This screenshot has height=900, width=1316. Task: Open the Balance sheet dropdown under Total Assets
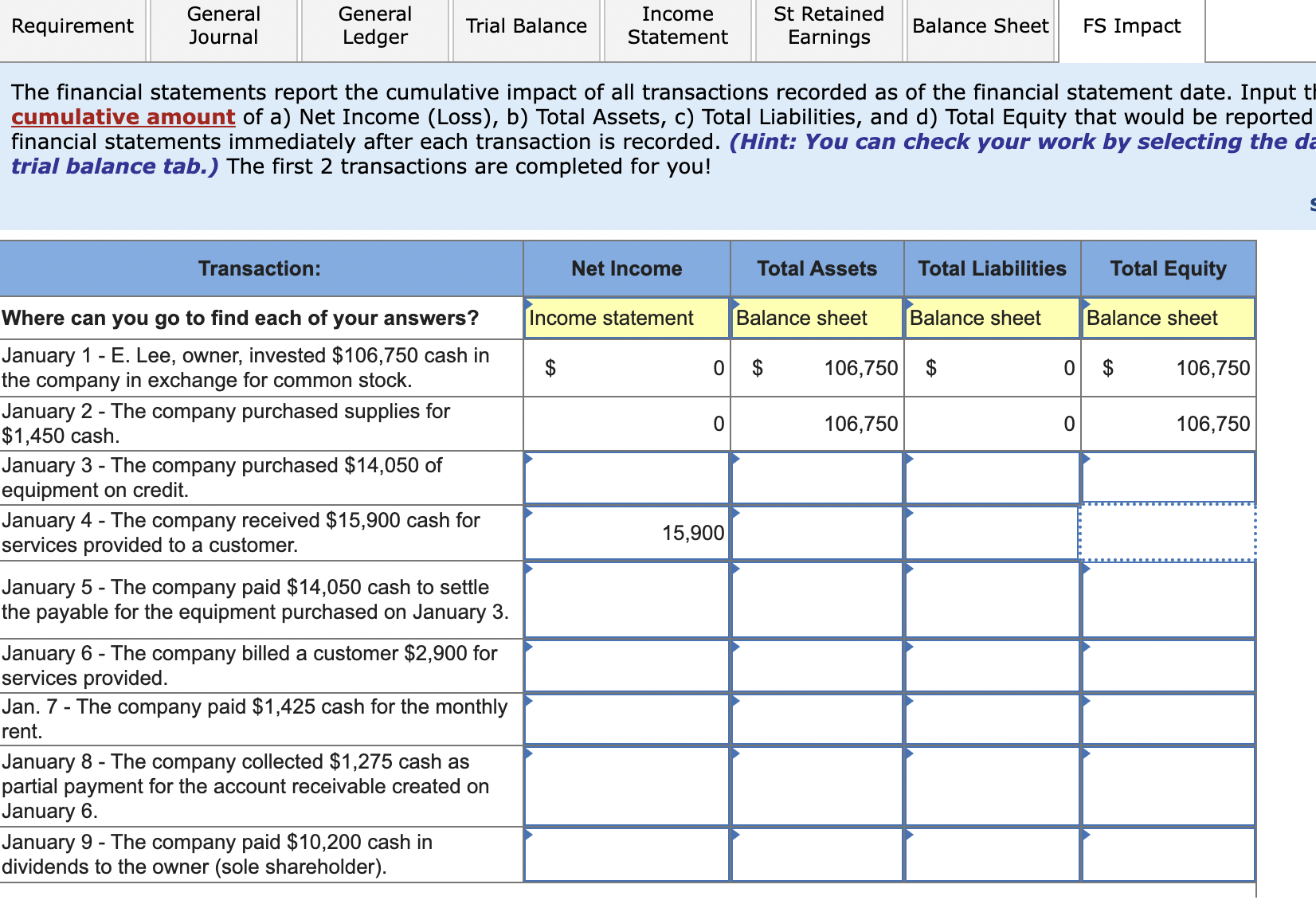click(x=815, y=318)
